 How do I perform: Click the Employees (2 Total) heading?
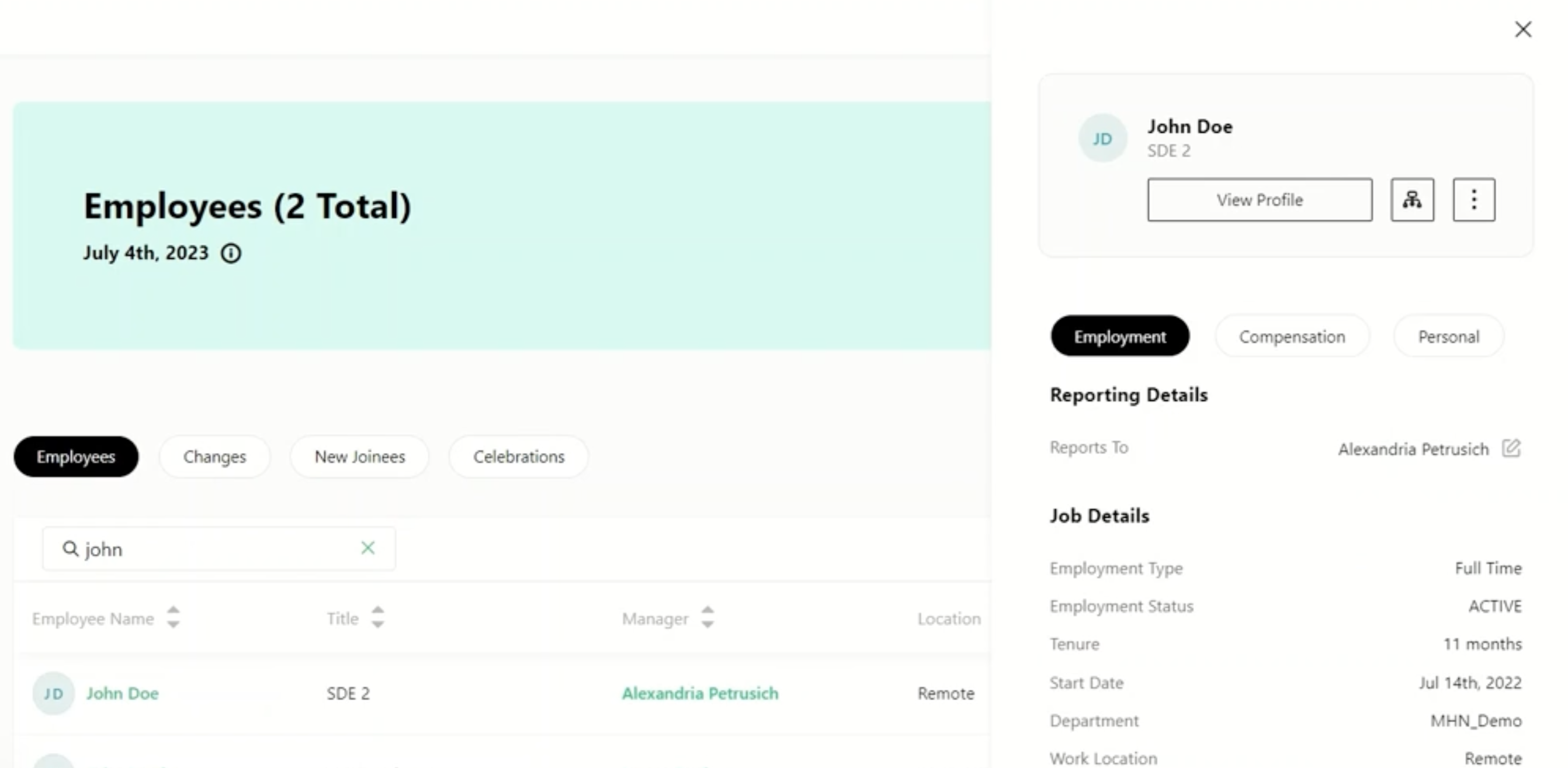pyautogui.click(x=247, y=206)
